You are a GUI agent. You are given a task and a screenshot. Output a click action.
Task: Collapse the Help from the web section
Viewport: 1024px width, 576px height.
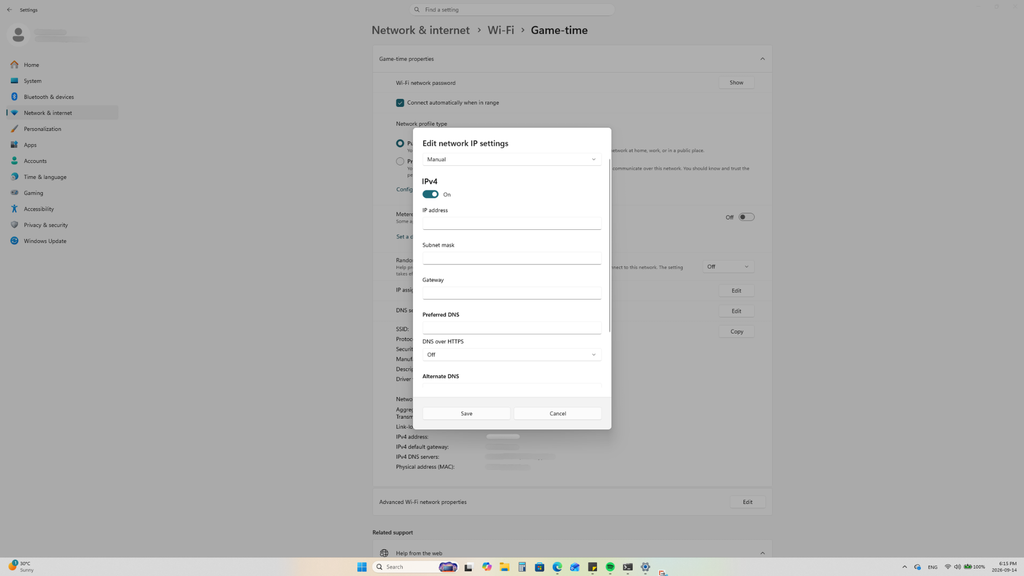click(762, 553)
